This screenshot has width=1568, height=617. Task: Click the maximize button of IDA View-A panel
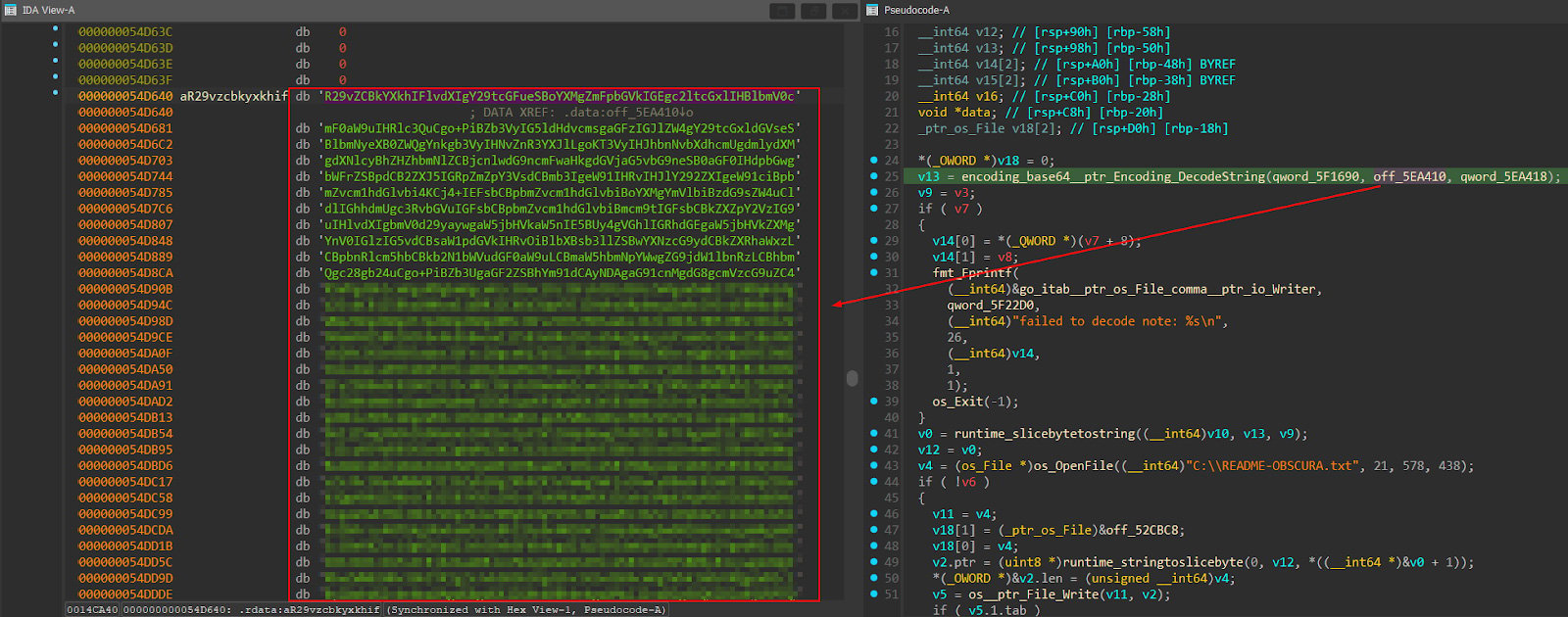[x=813, y=11]
